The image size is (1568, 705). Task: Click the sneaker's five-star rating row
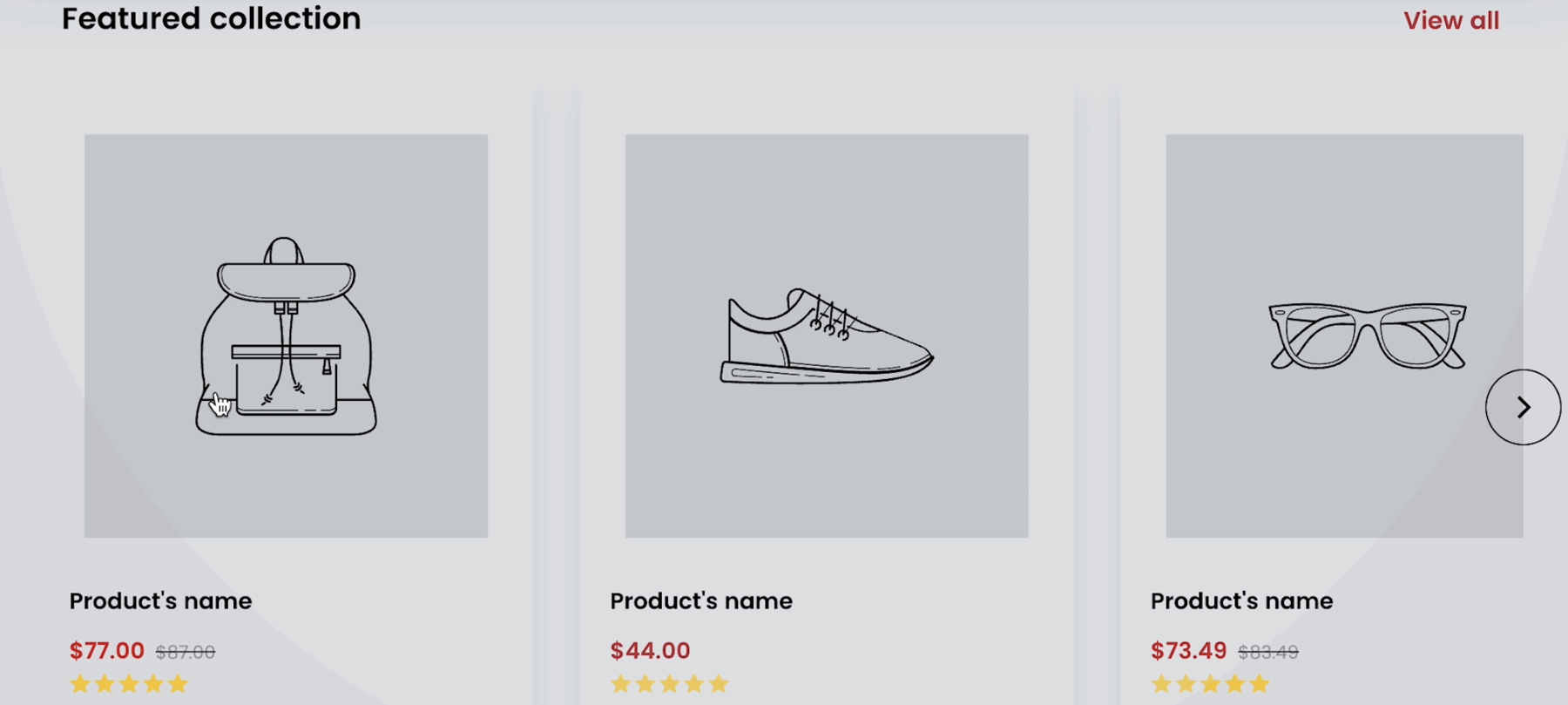click(x=668, y=684)
